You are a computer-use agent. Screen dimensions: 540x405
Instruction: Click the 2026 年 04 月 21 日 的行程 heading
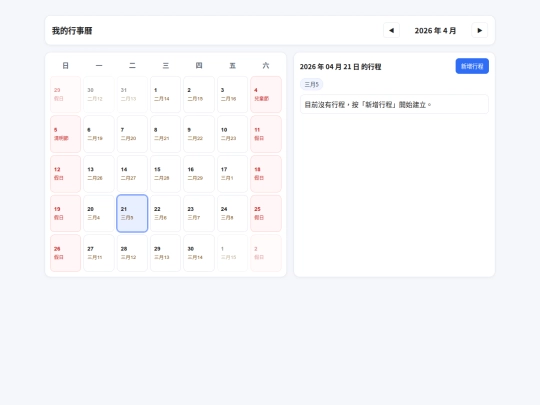(340, 66)
